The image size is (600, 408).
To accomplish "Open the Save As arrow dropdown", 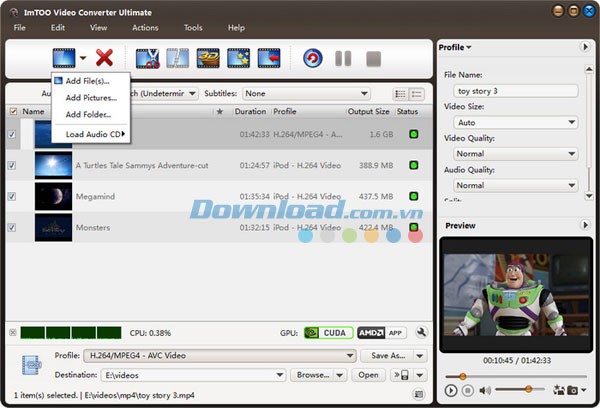I will pos(420,356).
